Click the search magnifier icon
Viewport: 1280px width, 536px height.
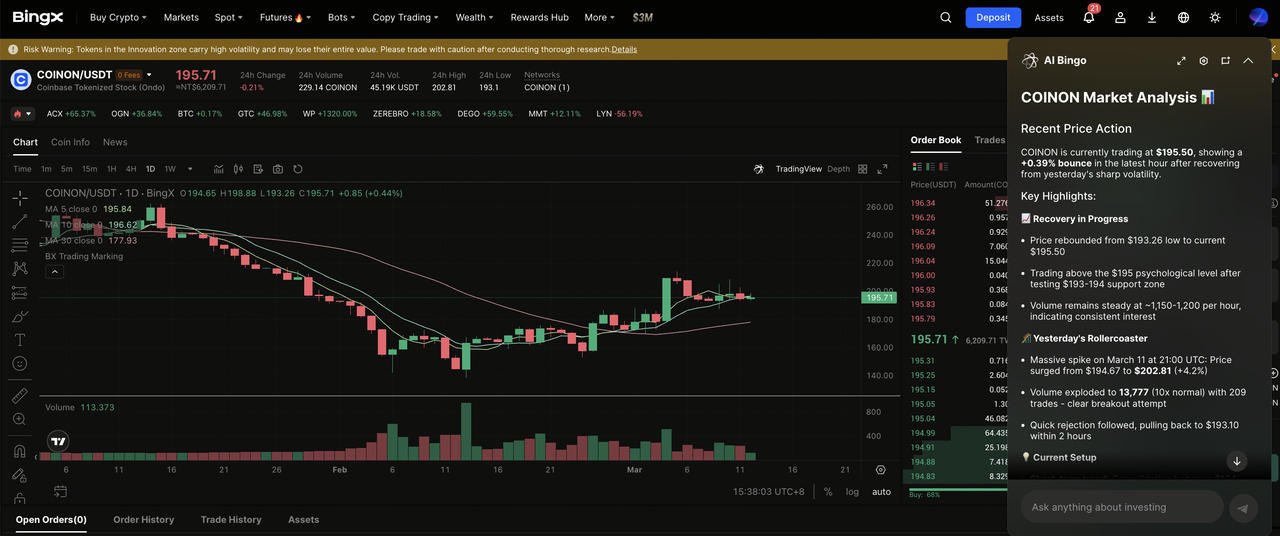tap(946, 17)
